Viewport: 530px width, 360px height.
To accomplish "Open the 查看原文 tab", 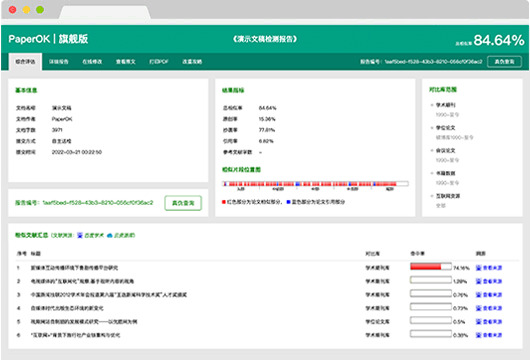I will (126, 62).
